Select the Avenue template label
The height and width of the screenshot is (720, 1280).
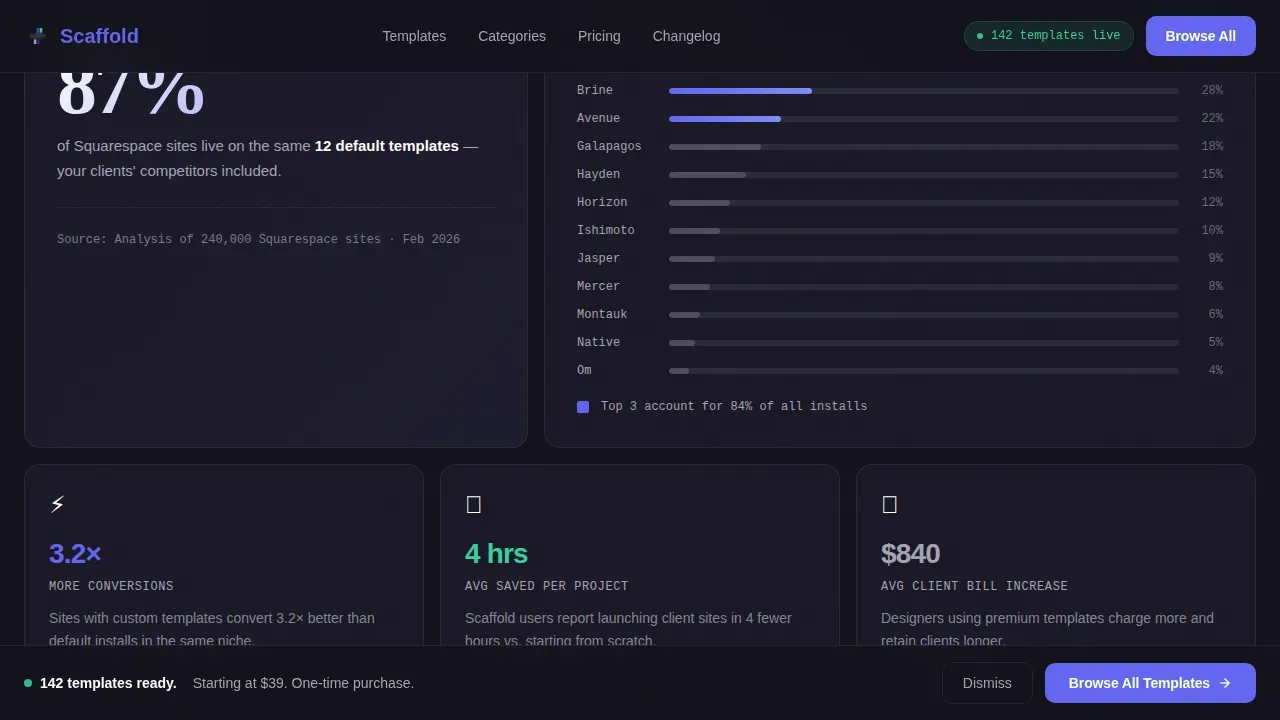598,118
